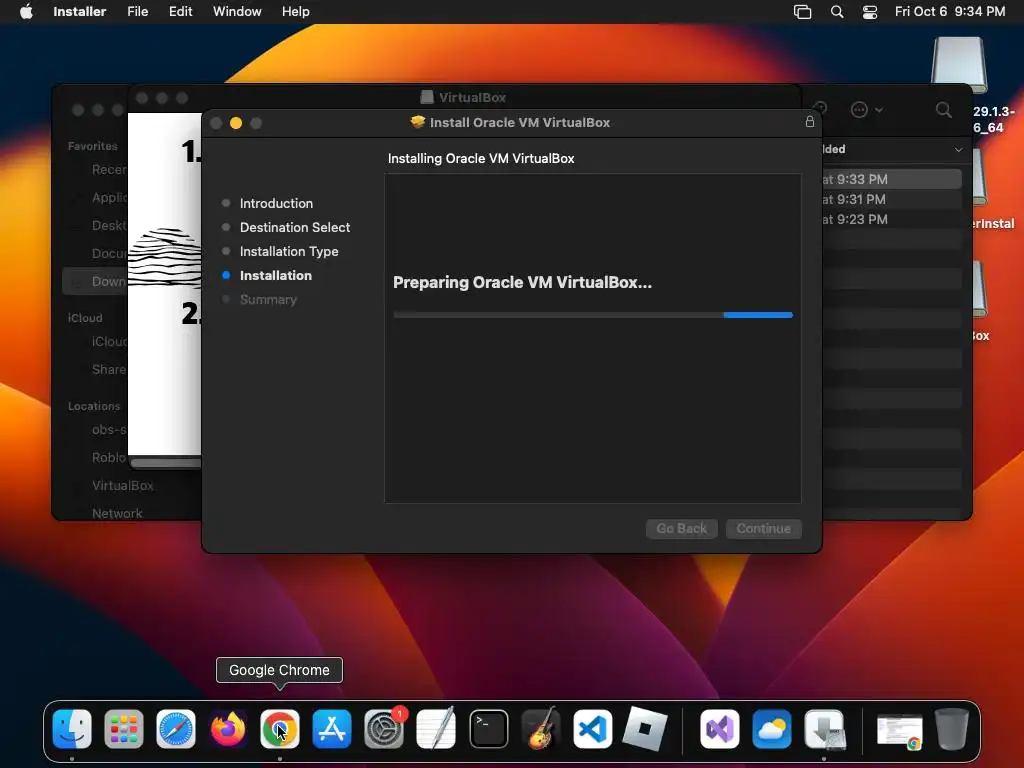
Task: Open the Trash in the Dock
Action: (952, 729)
